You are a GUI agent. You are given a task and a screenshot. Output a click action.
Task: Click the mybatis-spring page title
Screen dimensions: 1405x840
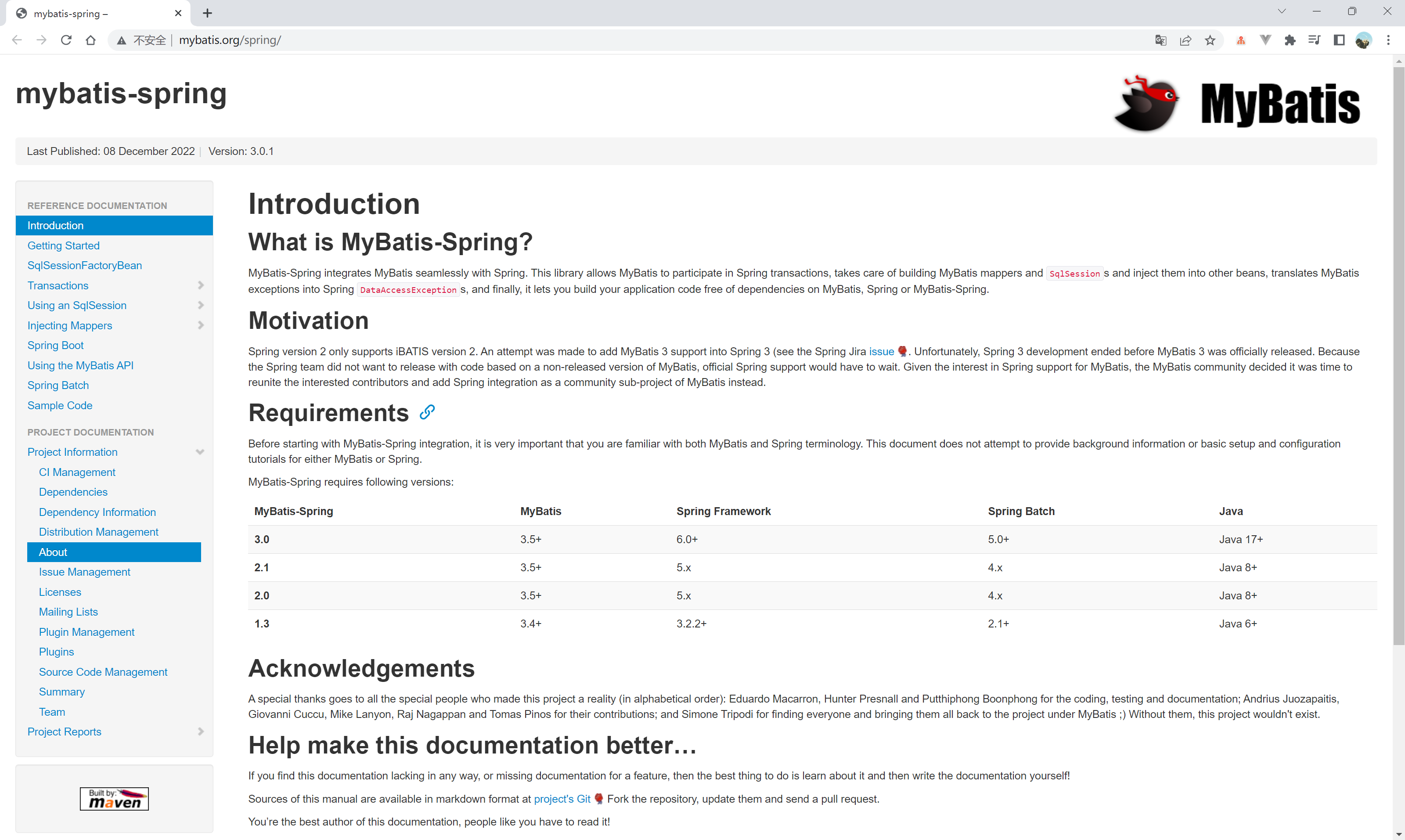[121, 94]
